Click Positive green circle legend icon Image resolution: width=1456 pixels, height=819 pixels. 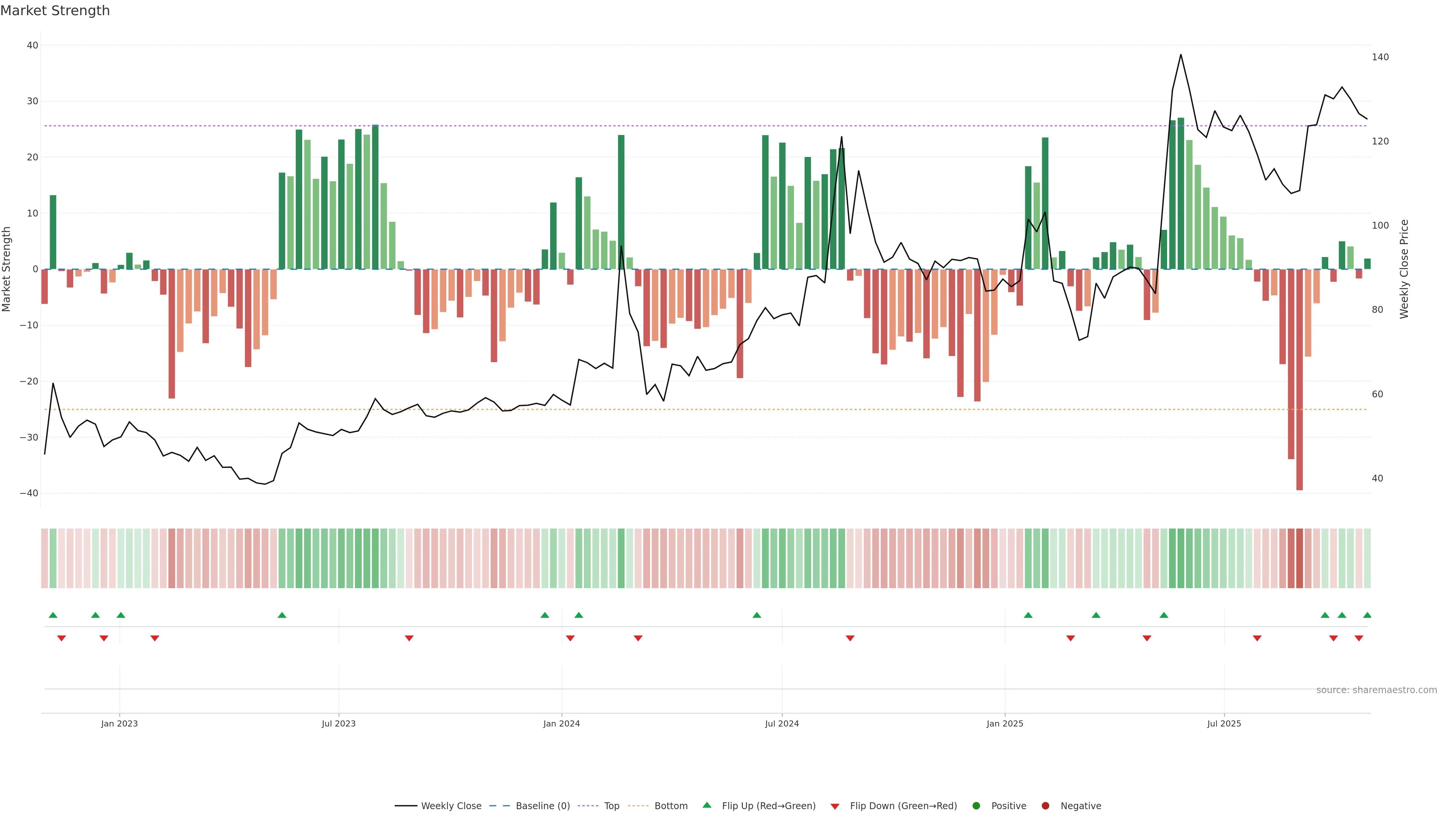point(976,806)
